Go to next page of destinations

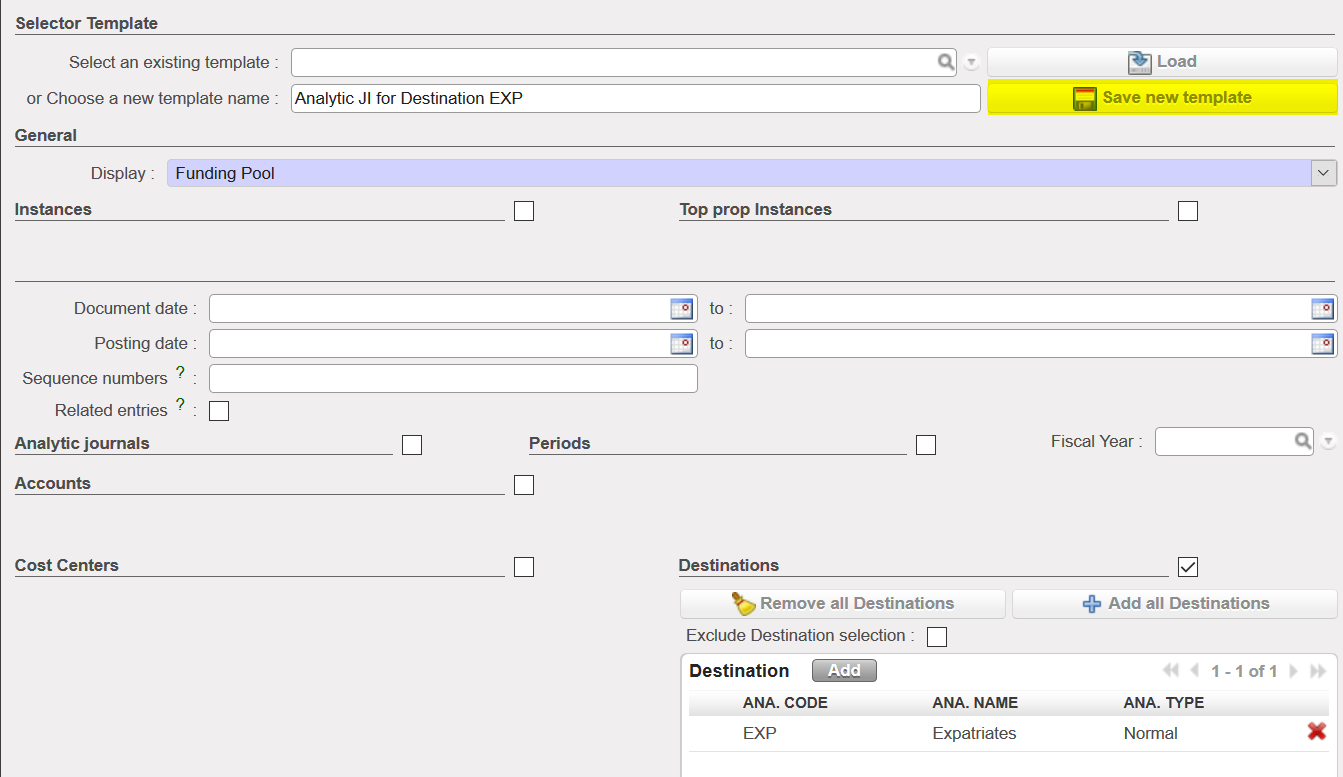click(x=1294, y=671)
